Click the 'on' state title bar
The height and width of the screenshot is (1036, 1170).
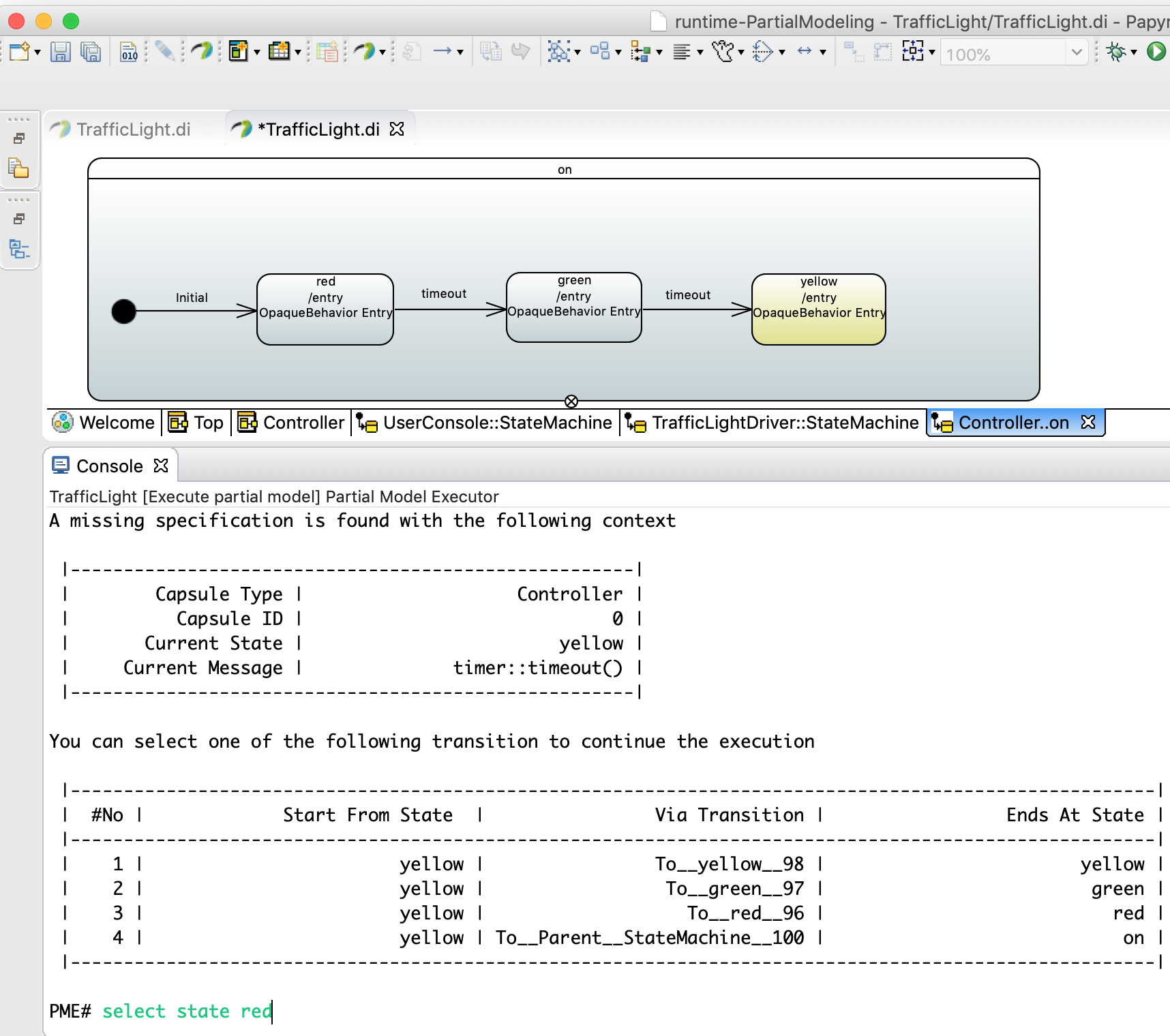(564, 169)
